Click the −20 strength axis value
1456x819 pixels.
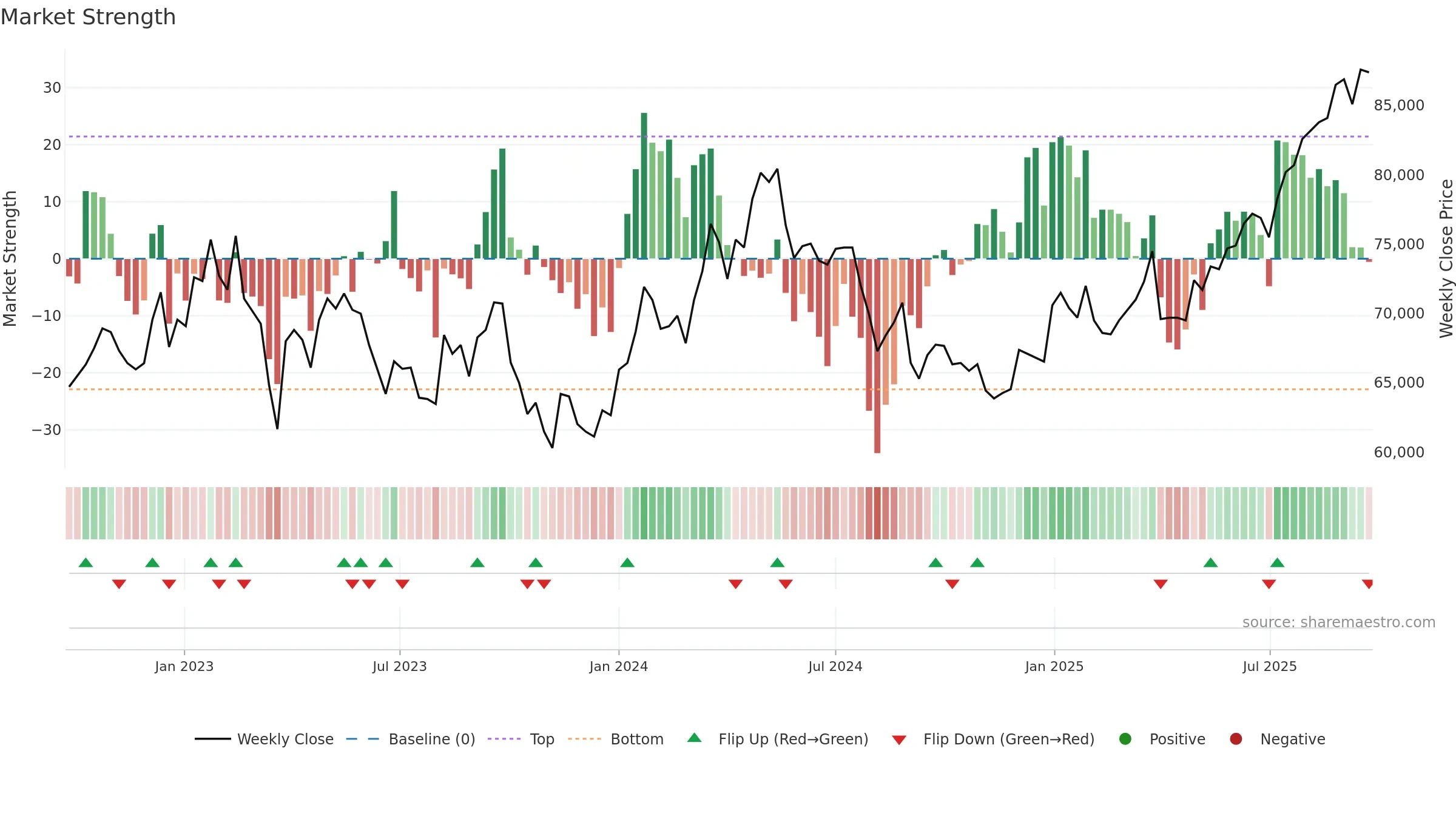click(47, 373)
